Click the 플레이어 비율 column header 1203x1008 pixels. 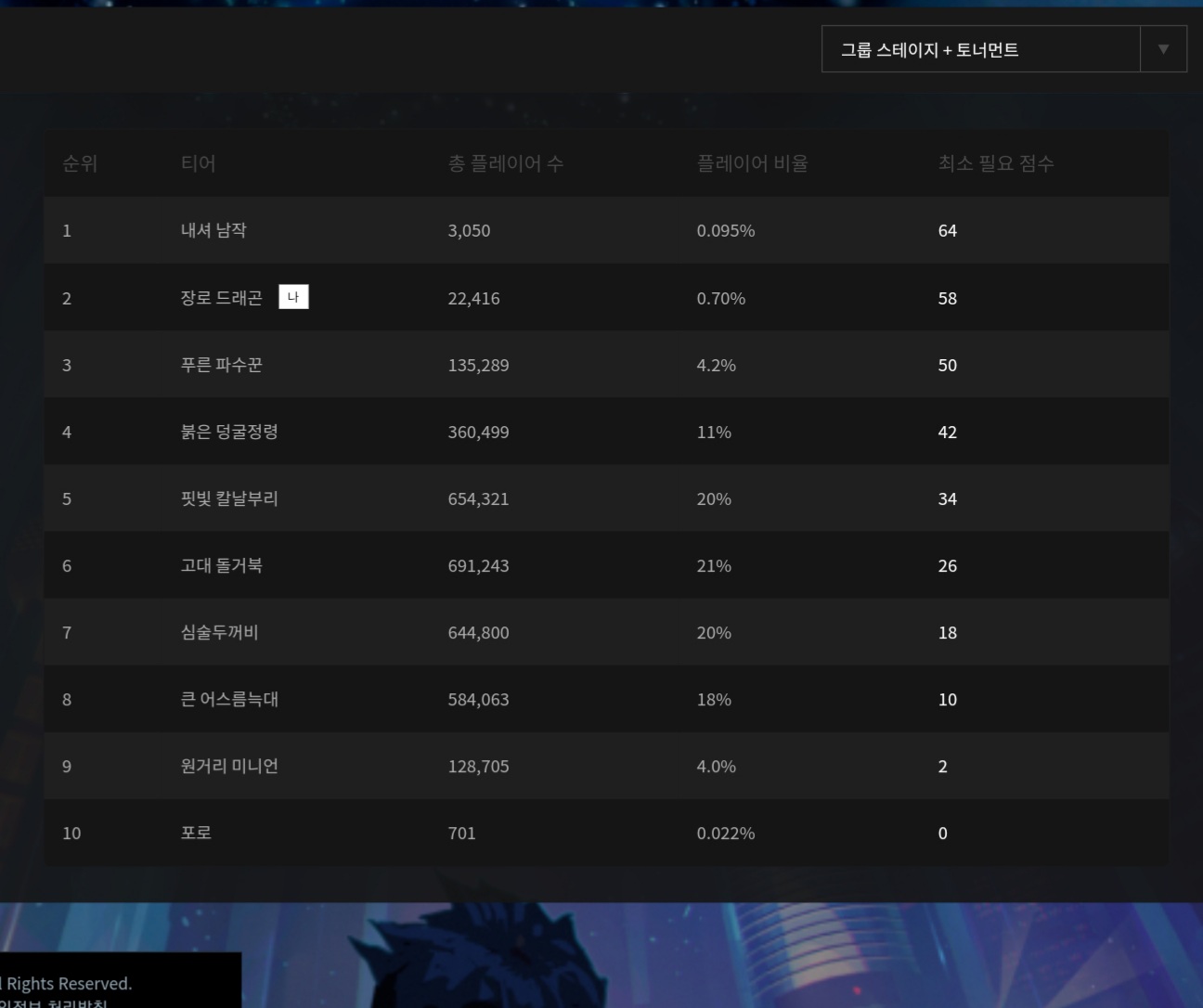coord(752,163)
